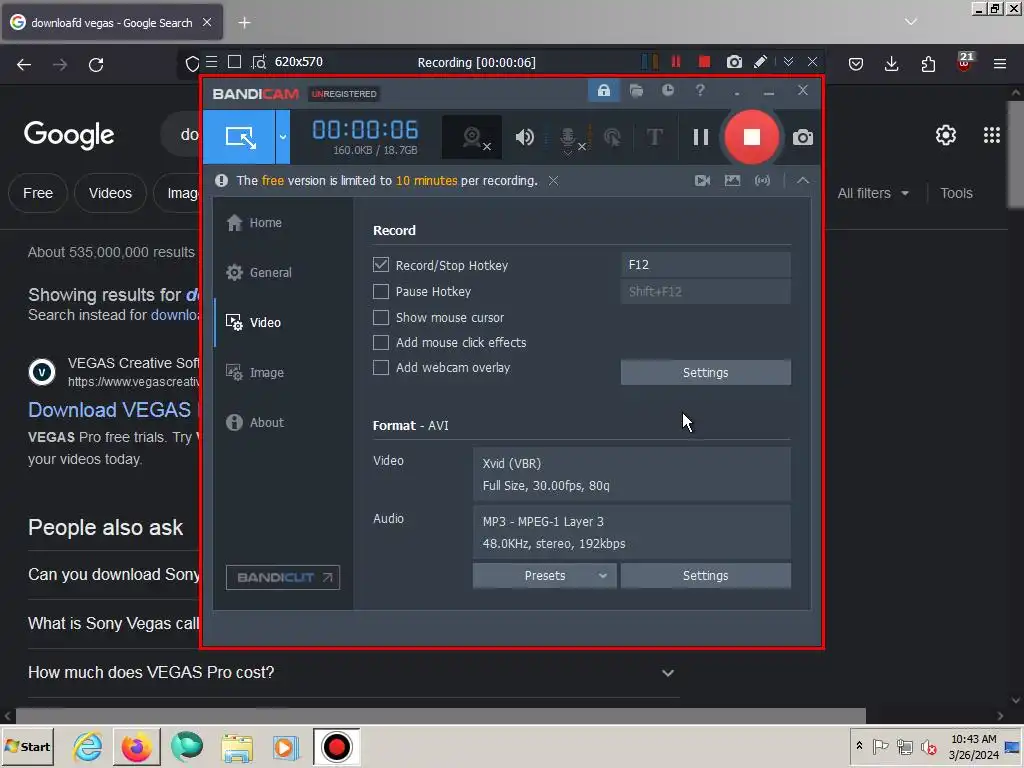Viewport: 1024px width, 768px height.
Task: Open the images list icon
Action: click(732, 181)
